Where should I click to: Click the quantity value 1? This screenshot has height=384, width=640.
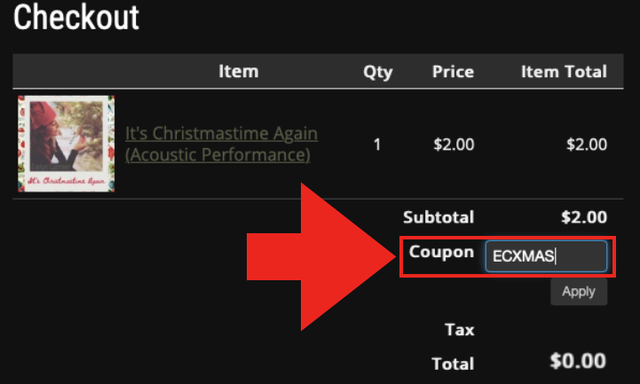pos(377,144)
